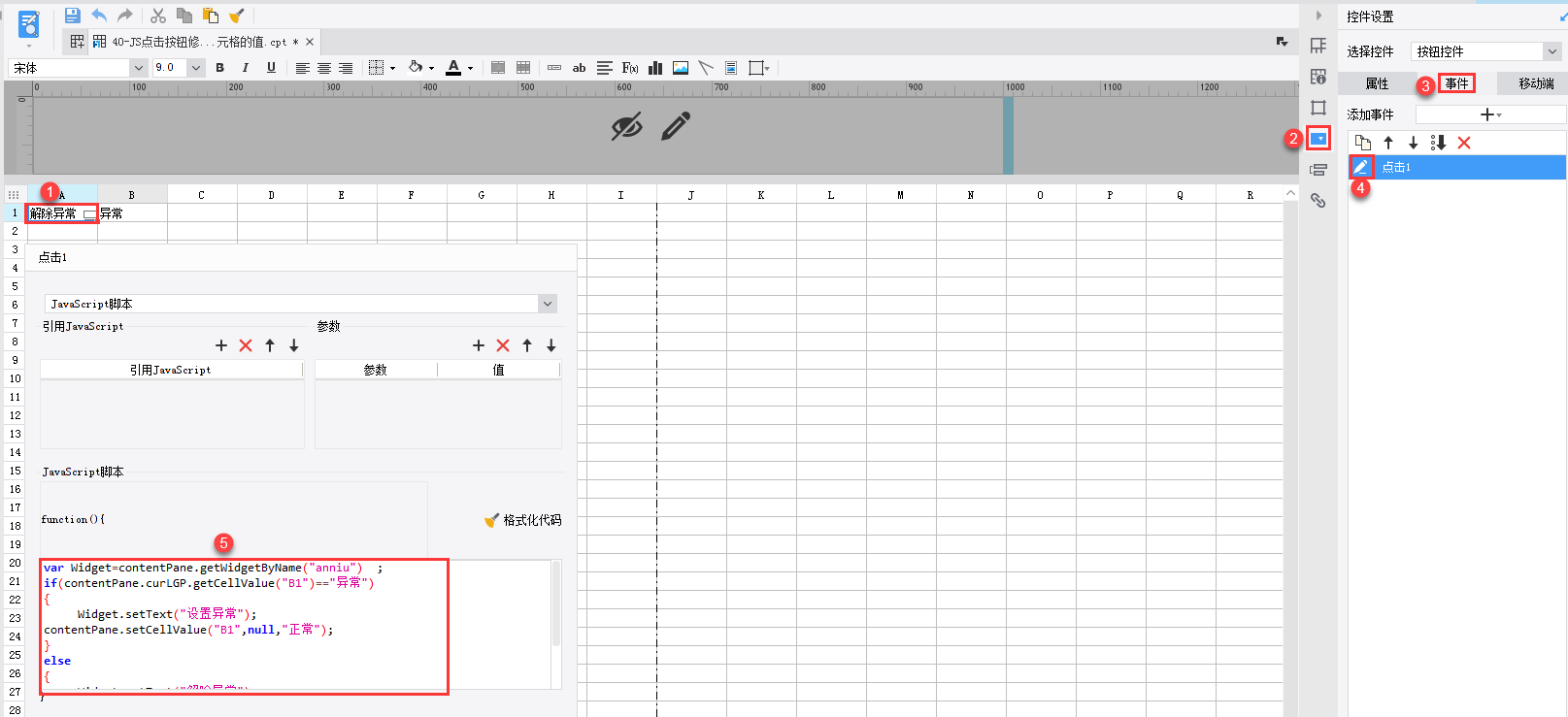Open the 添加事件 plus dropdown
This screenshot has height=717, width=1568.
(x=1490, y=114)
